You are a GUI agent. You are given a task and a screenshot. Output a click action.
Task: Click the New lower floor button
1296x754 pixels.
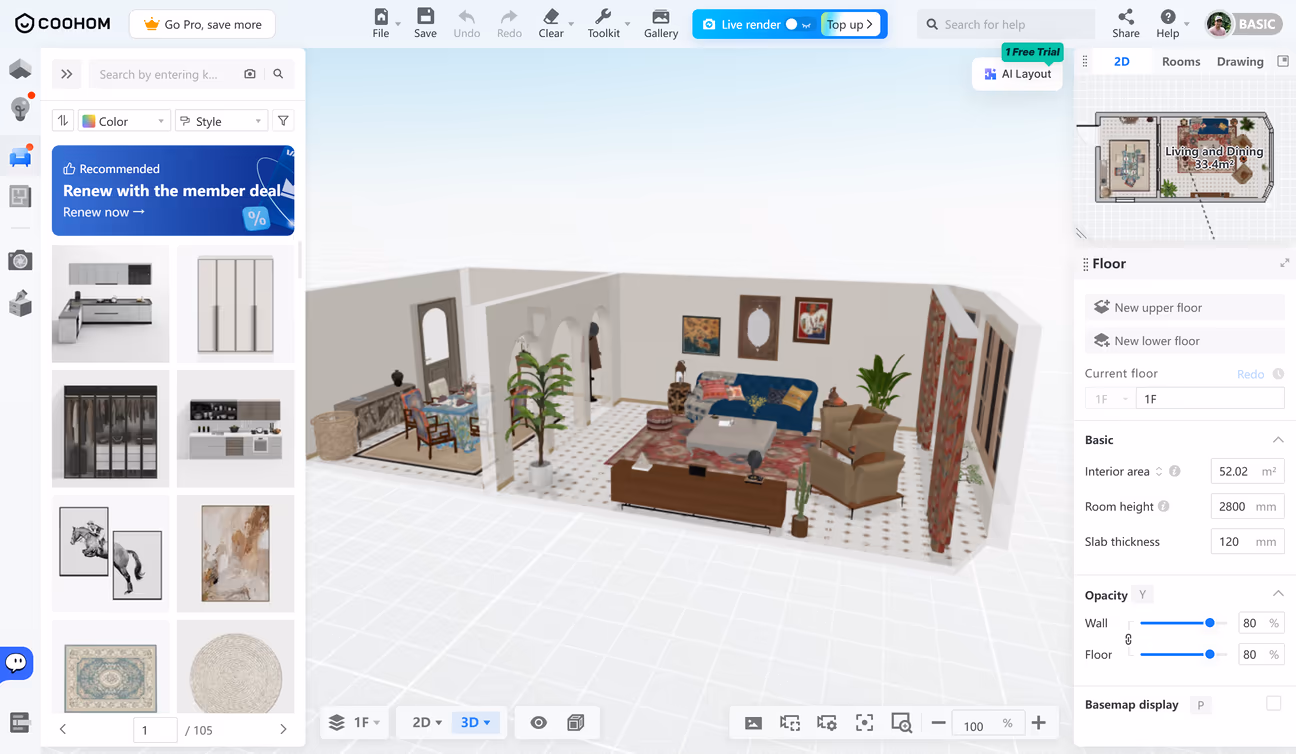[x=1184, y=340]
